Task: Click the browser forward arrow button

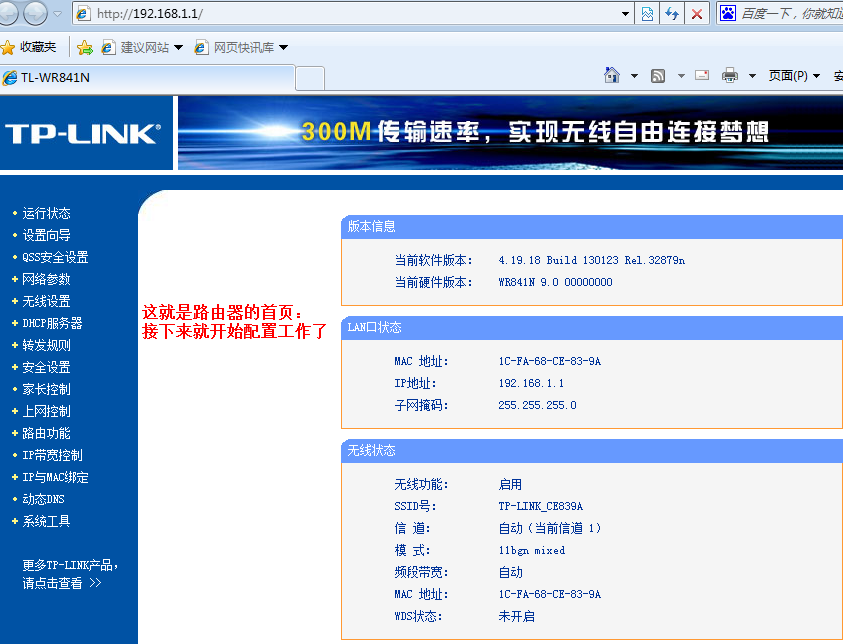Action: (35, 13)
